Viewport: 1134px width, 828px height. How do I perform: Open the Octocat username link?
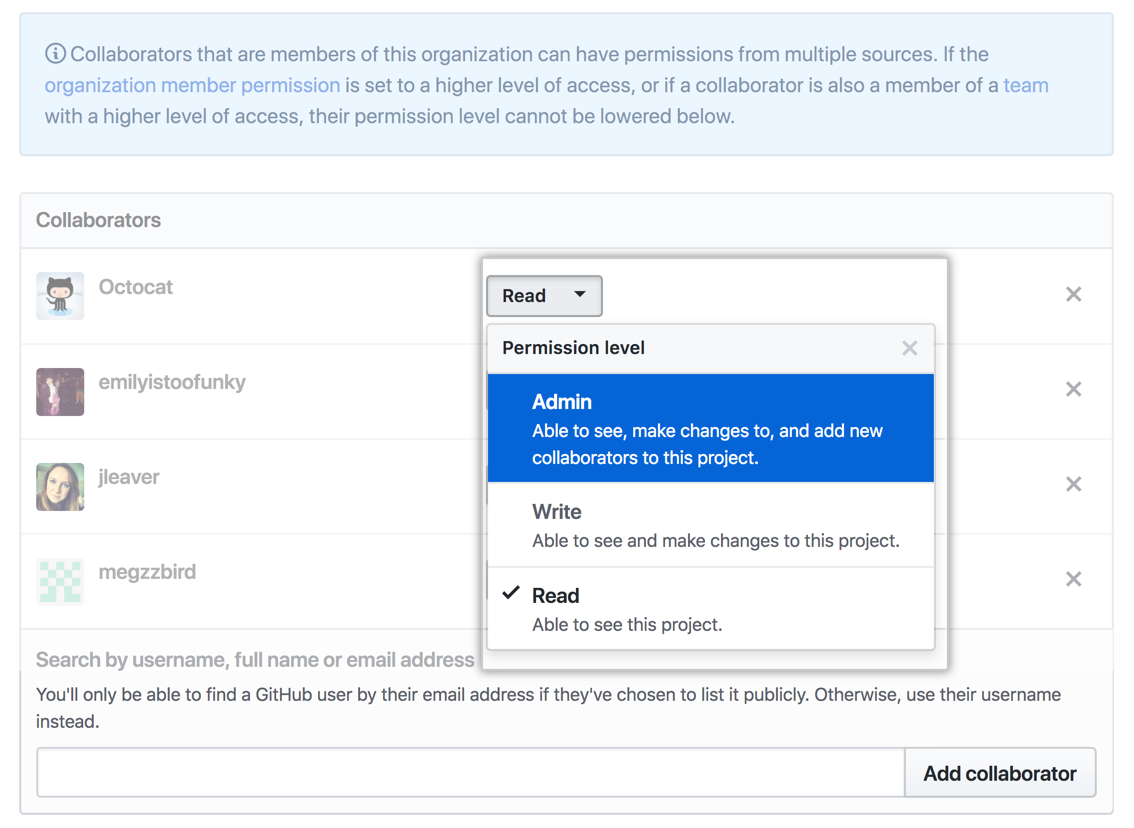pos(136,287)
